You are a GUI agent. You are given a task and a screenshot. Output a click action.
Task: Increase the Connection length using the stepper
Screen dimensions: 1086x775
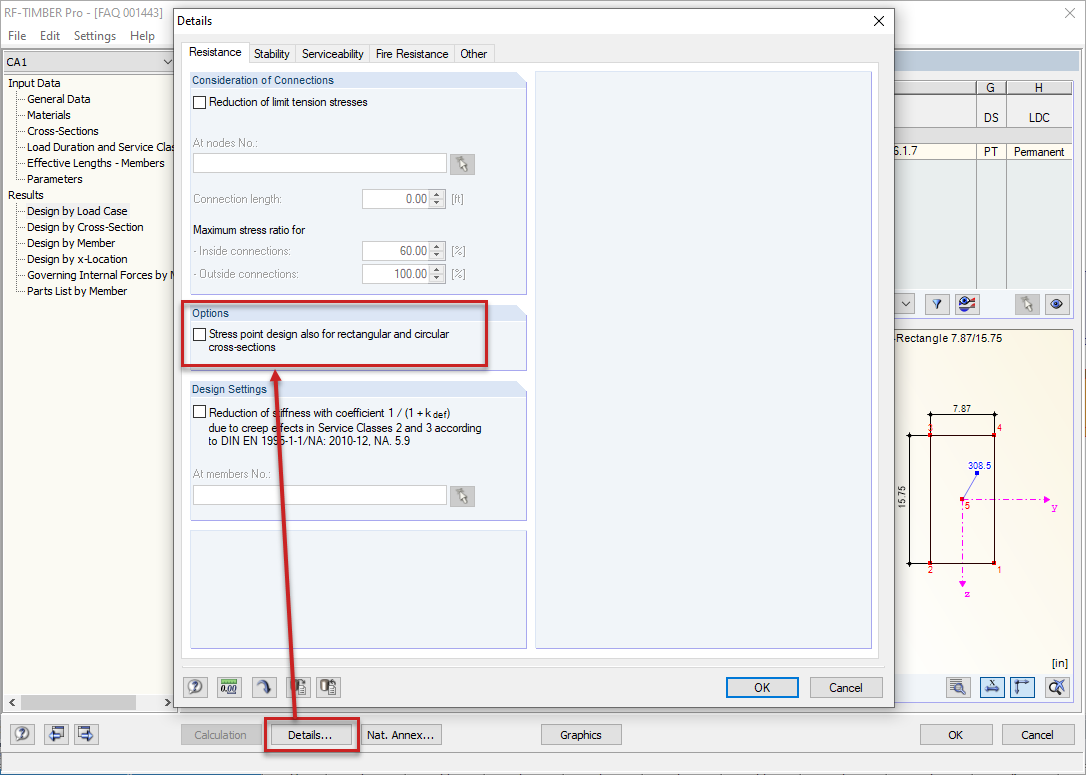click(438, 194)
